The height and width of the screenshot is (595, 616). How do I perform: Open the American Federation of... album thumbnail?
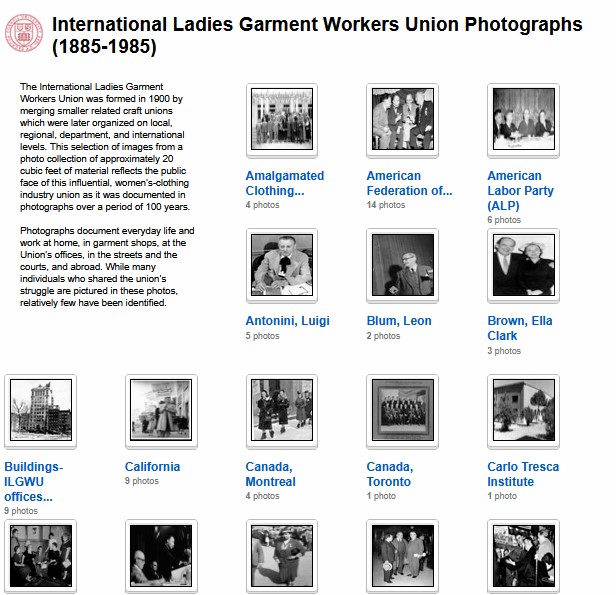402,119
